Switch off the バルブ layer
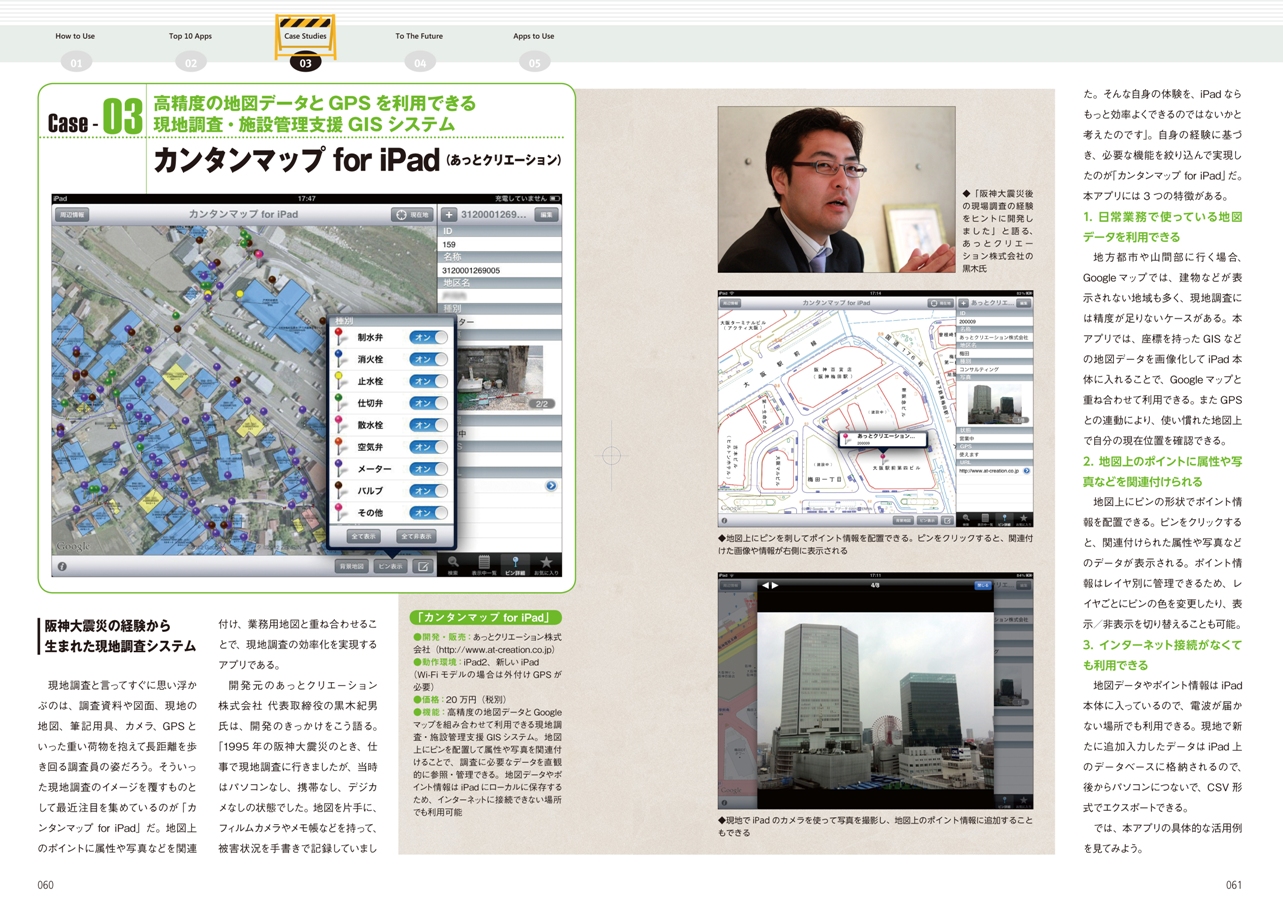This screenshot has width=1283, height=908. click(x=428, y=491)
